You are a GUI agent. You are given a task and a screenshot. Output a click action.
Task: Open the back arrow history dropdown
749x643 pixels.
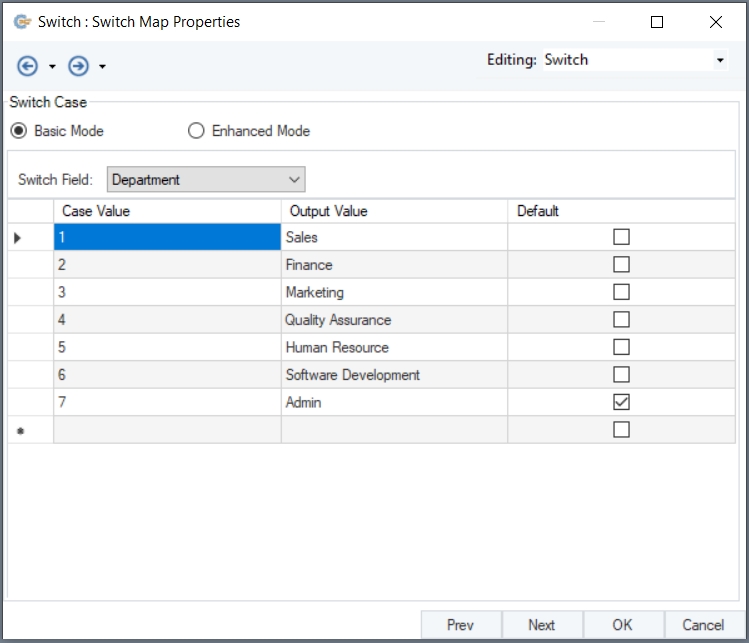click(x=52, y=67)
